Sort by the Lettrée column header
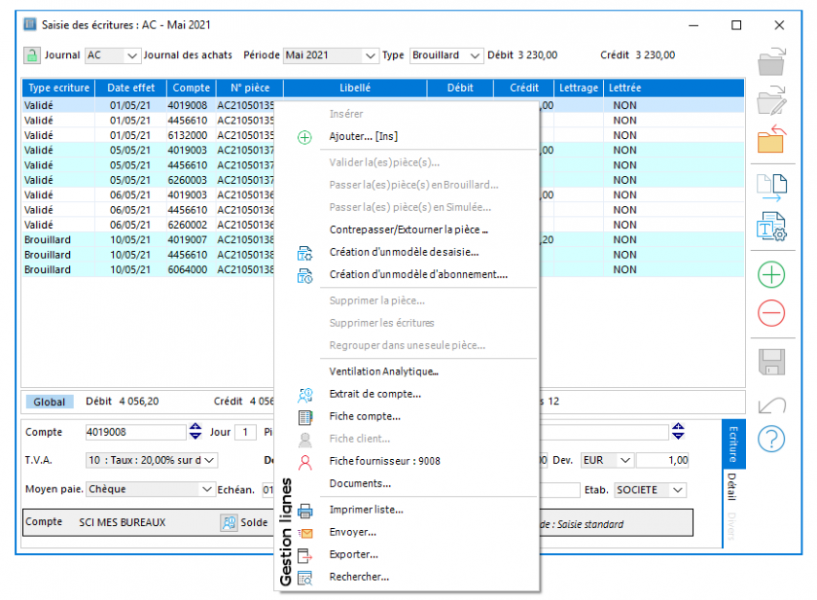This screenshot has height=600, width=817. (x=674, y=88)
